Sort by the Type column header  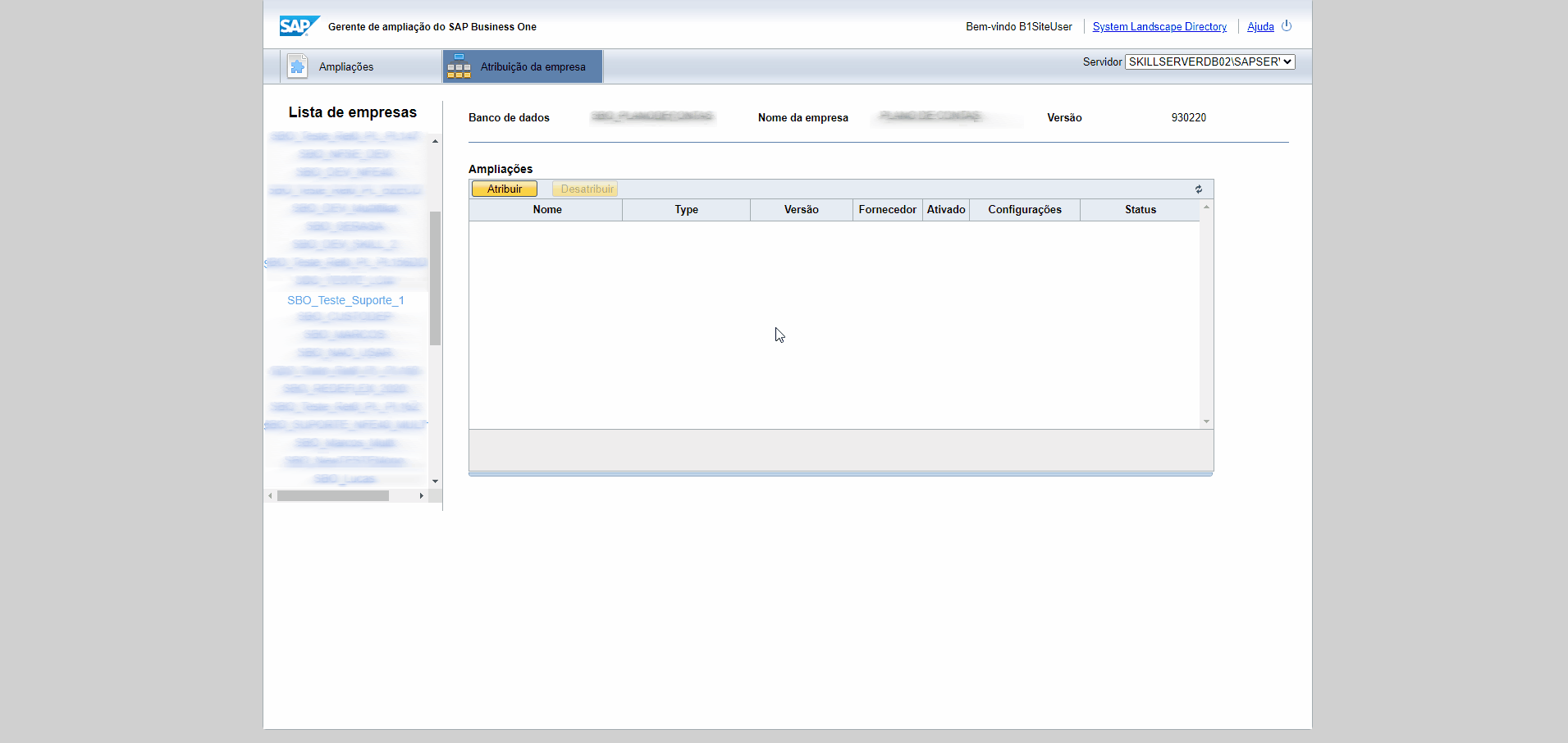[686, 209]
